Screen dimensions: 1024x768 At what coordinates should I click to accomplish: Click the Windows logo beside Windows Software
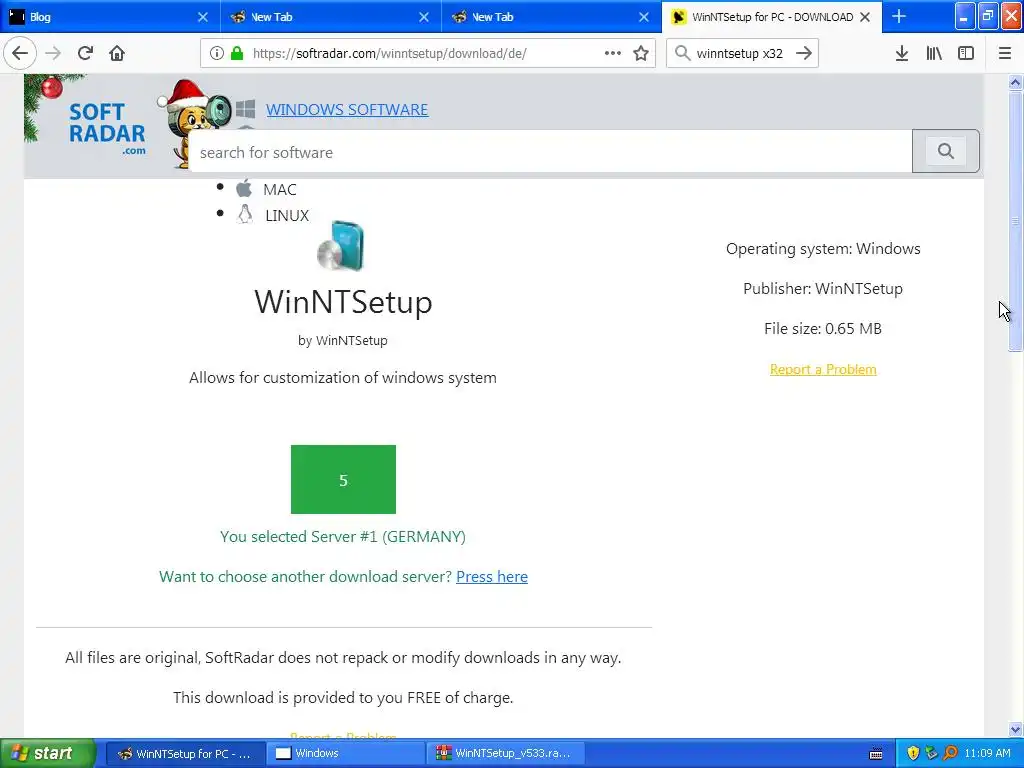246,109
